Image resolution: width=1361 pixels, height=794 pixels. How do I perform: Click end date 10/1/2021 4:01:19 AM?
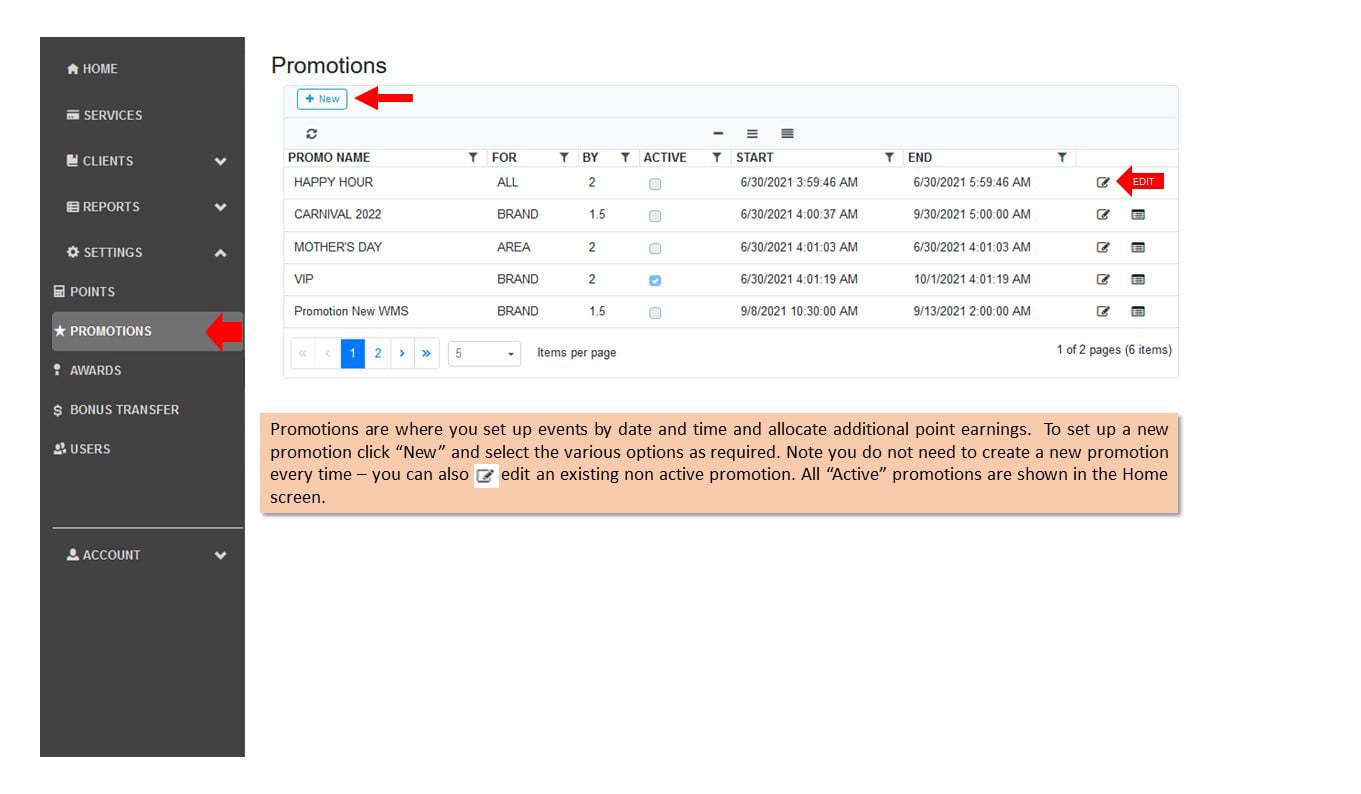tap(972, 279)
